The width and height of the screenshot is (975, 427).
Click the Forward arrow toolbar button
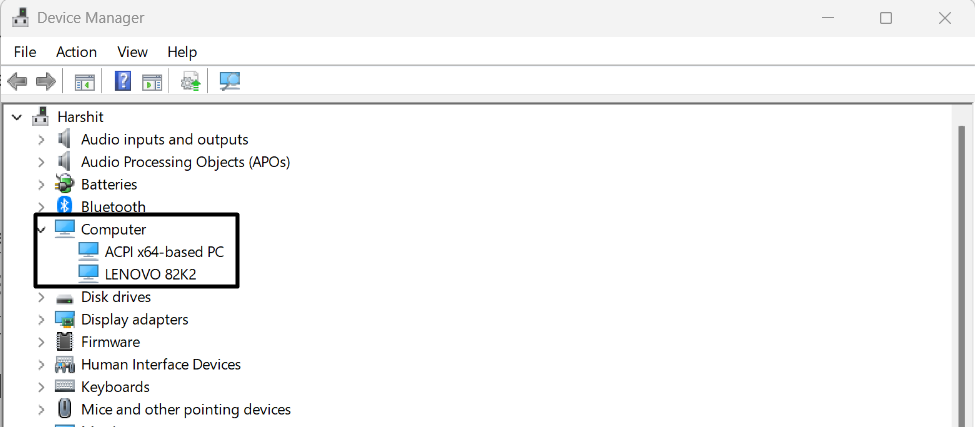click(x=45, y=82)
